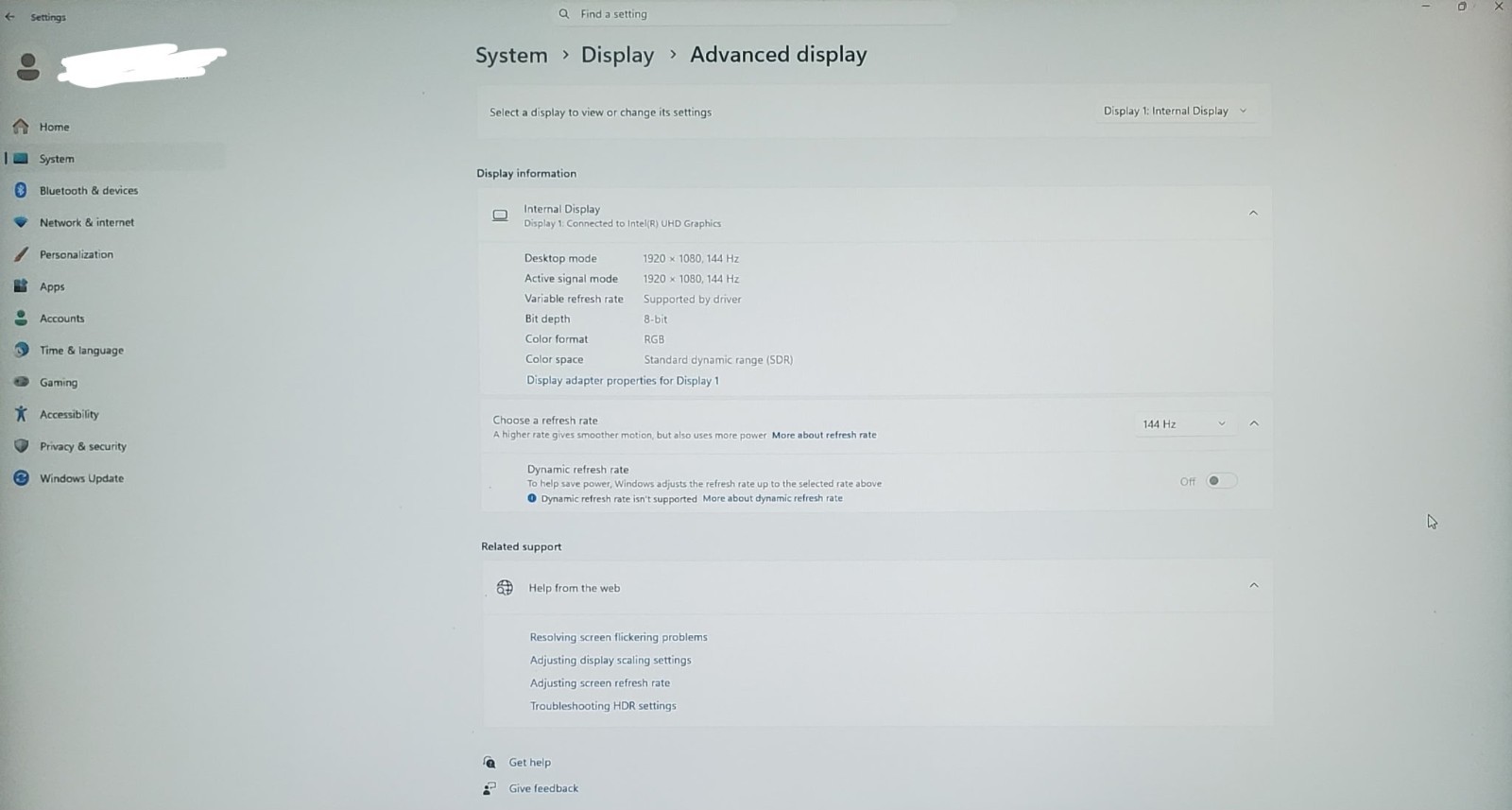Click 'Dynamic refresh rate isn't supported' text
This screenshot has width=1512, height=810.
click(x=619, y=498)
